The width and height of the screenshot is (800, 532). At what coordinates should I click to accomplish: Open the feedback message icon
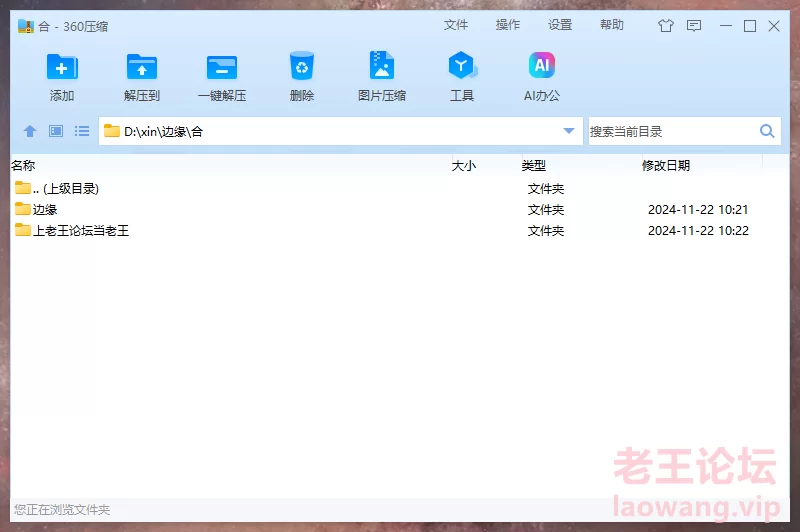[694, 26]
